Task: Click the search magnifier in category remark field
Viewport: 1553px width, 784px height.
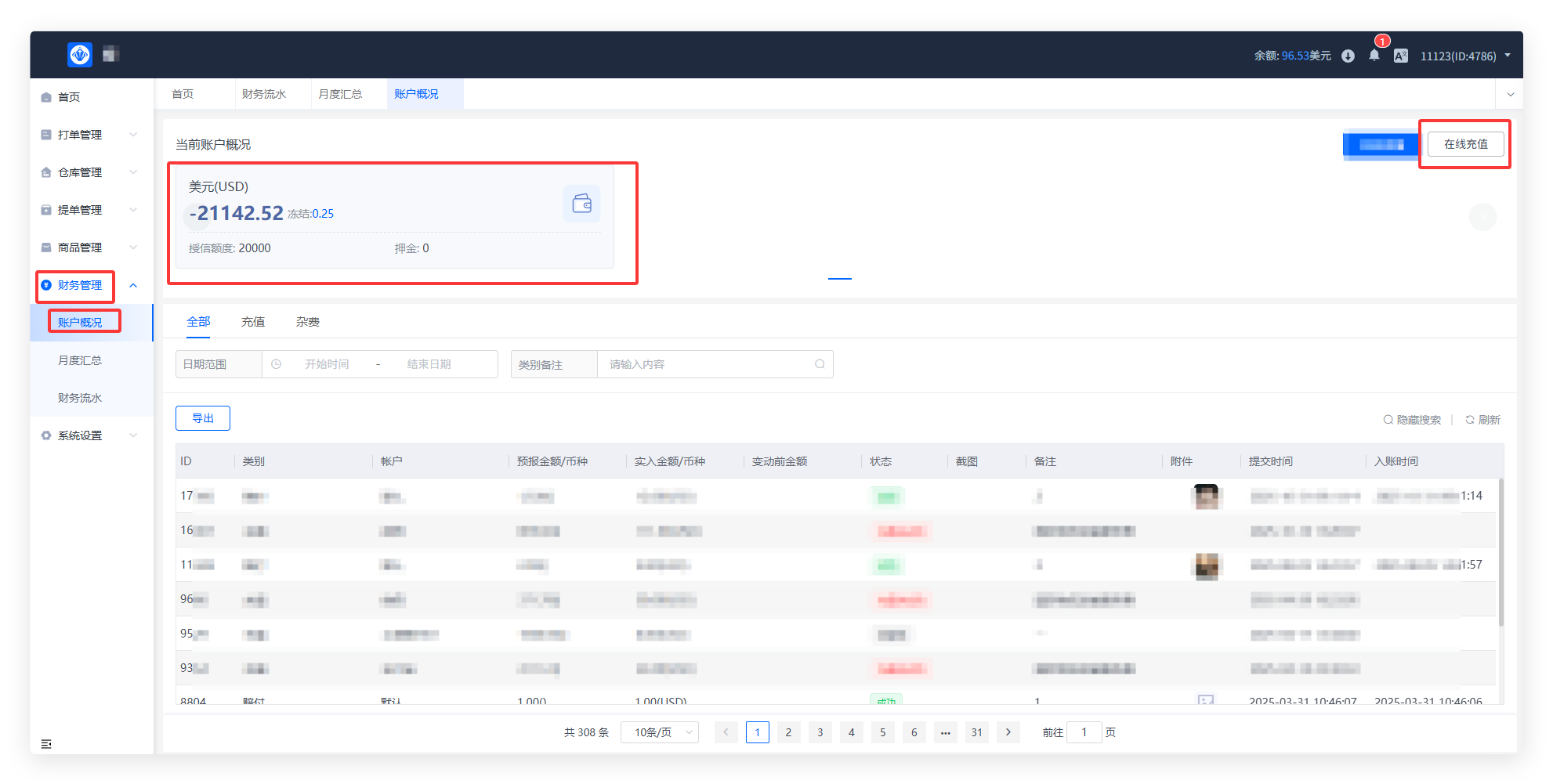Action: pos(820,364)
